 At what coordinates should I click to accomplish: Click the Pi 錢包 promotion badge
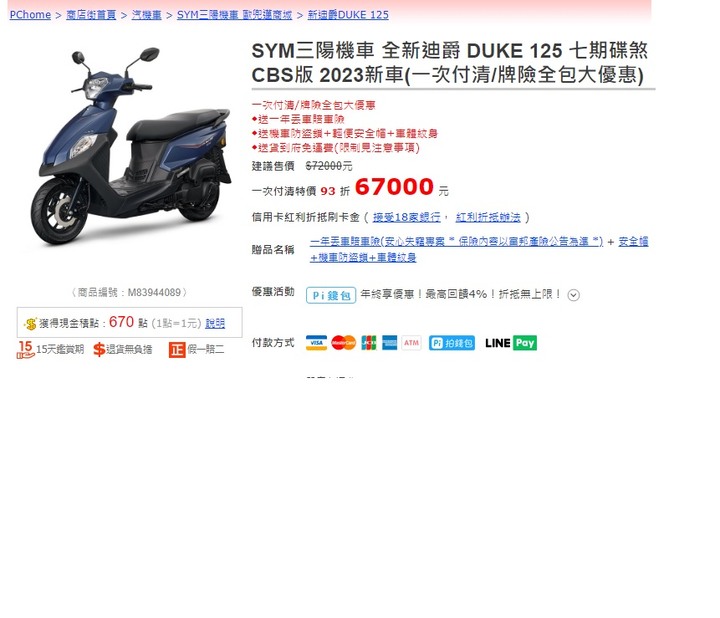[331, 295]
